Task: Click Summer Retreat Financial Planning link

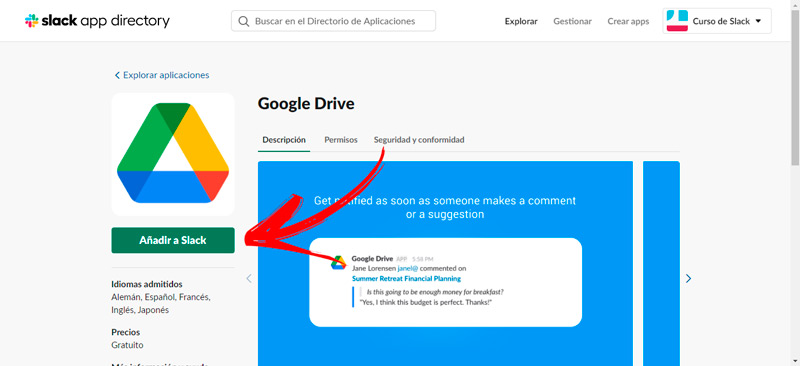Action: click(407, 279)
